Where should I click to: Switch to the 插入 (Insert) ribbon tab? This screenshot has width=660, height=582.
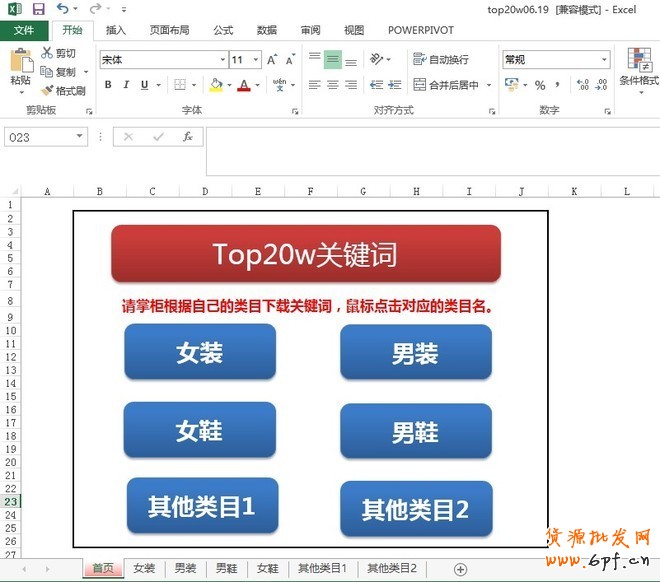(116, 30)
